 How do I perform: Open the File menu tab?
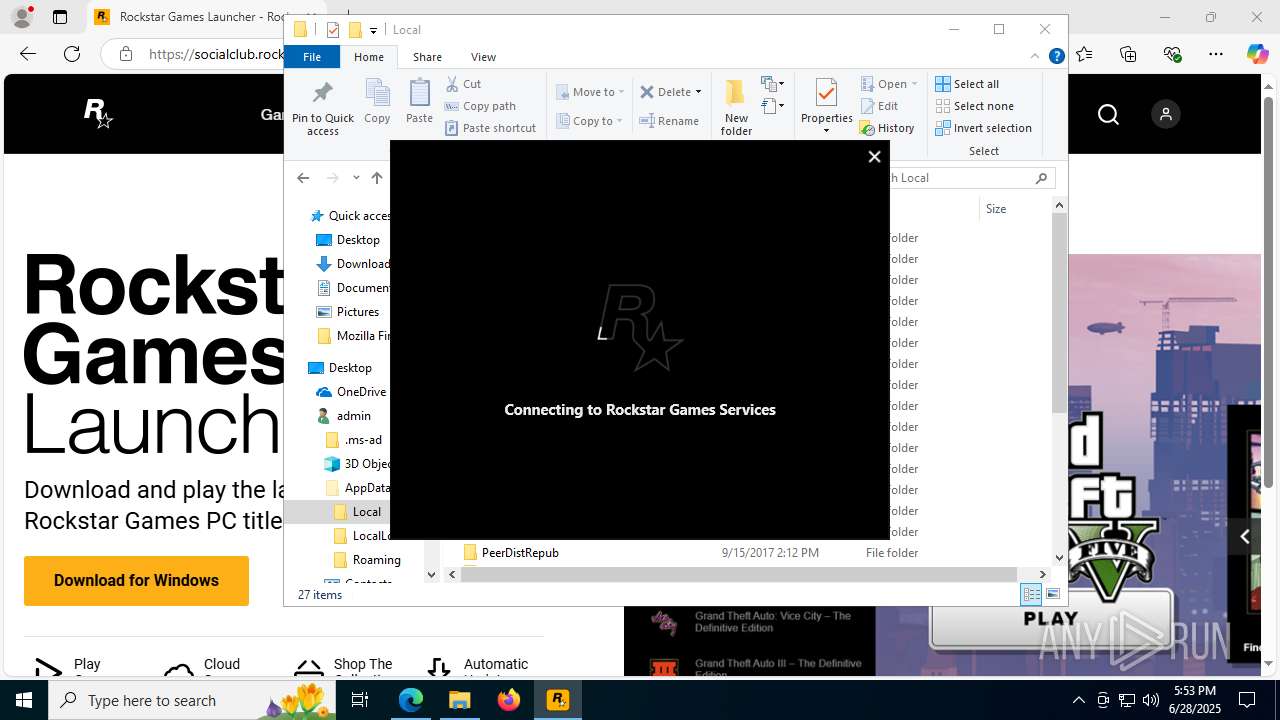click(312, 57)
